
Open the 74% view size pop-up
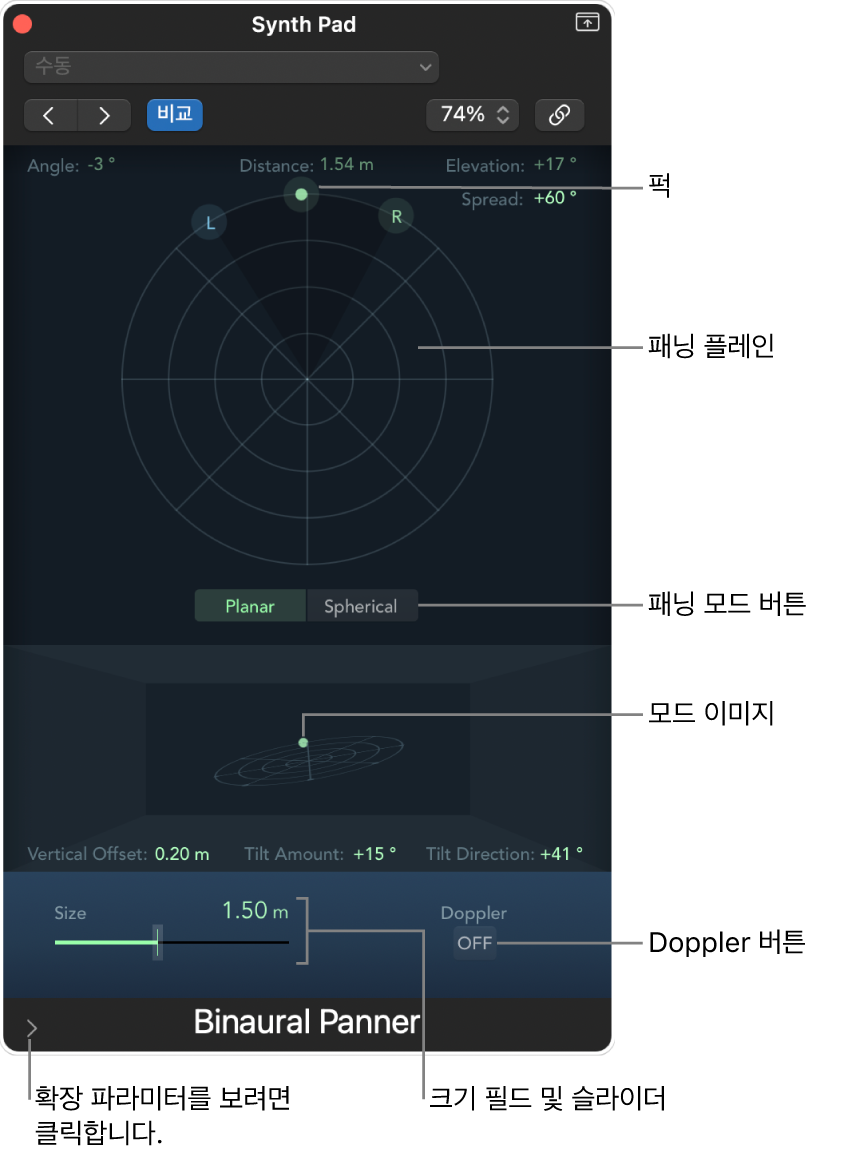pos(472,115)
